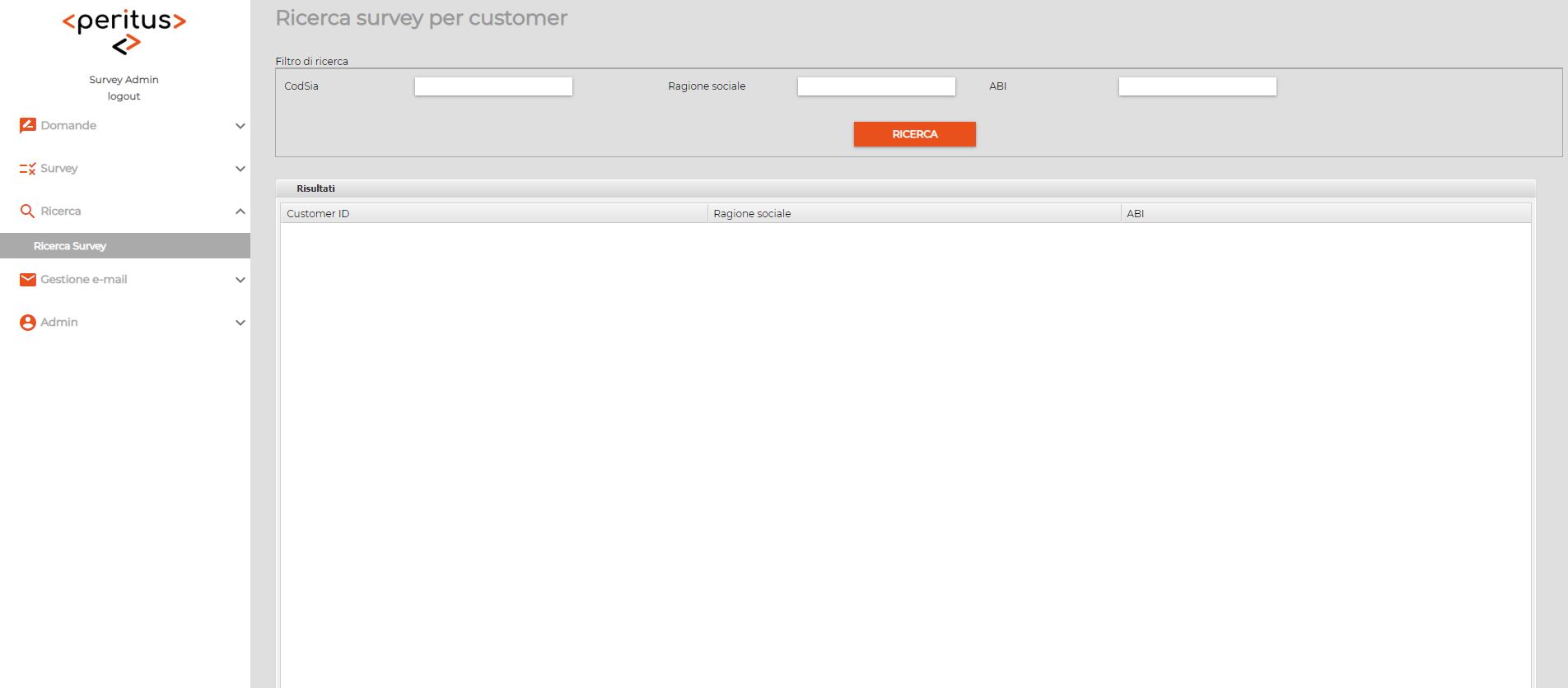This screenshot has height=688, width=1568.
Task: Open Gestione e-mail sidebar section
Action: (125, 280)
